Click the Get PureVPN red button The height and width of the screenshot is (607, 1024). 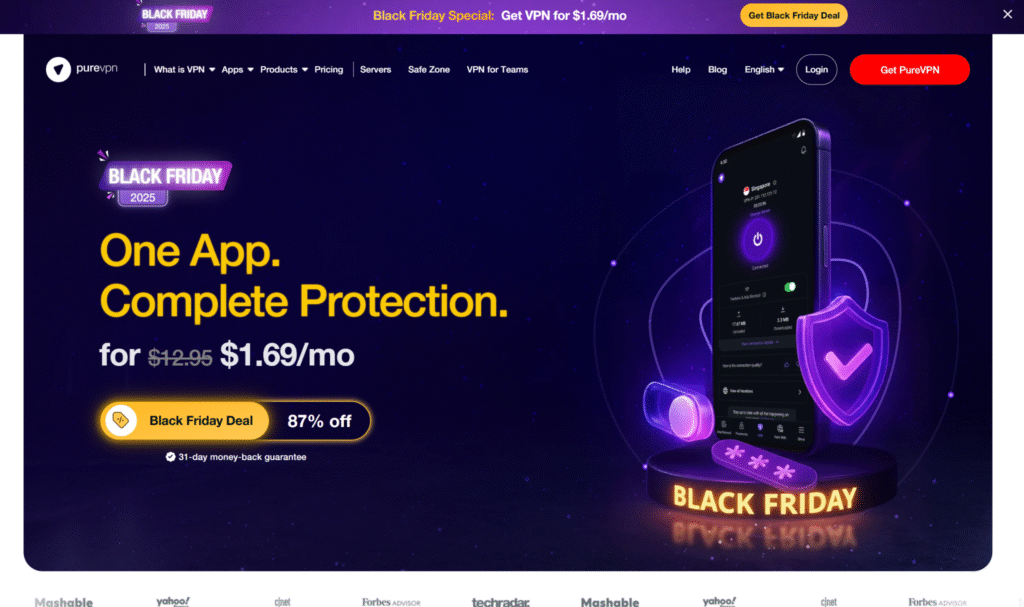(909, 69)
